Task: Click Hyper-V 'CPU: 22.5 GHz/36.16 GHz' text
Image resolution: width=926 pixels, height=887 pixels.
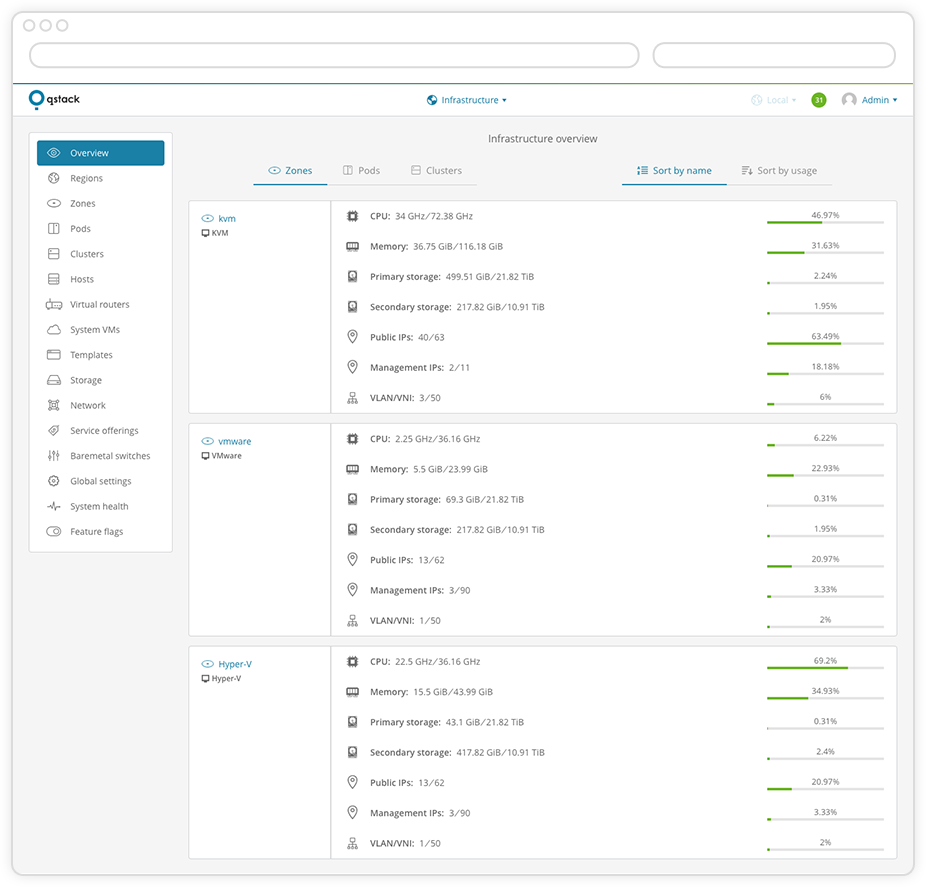Action: tap(425, 662)
